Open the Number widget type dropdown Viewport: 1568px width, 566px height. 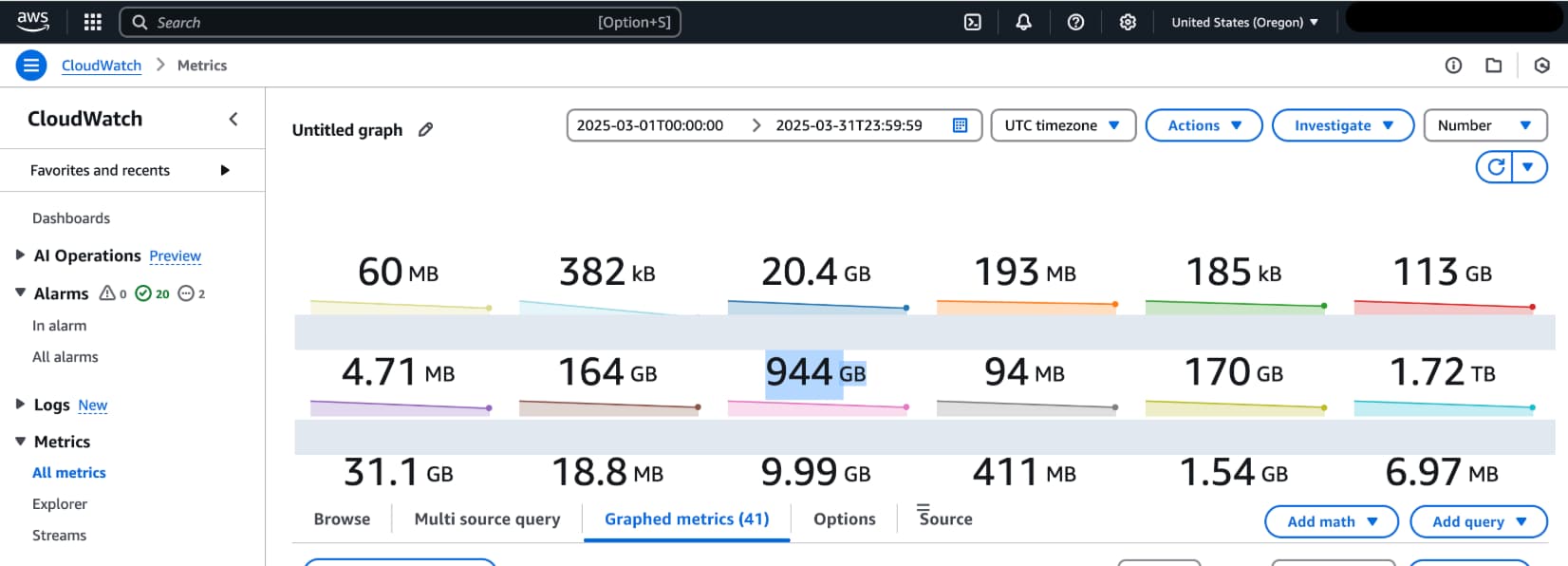1485,125
